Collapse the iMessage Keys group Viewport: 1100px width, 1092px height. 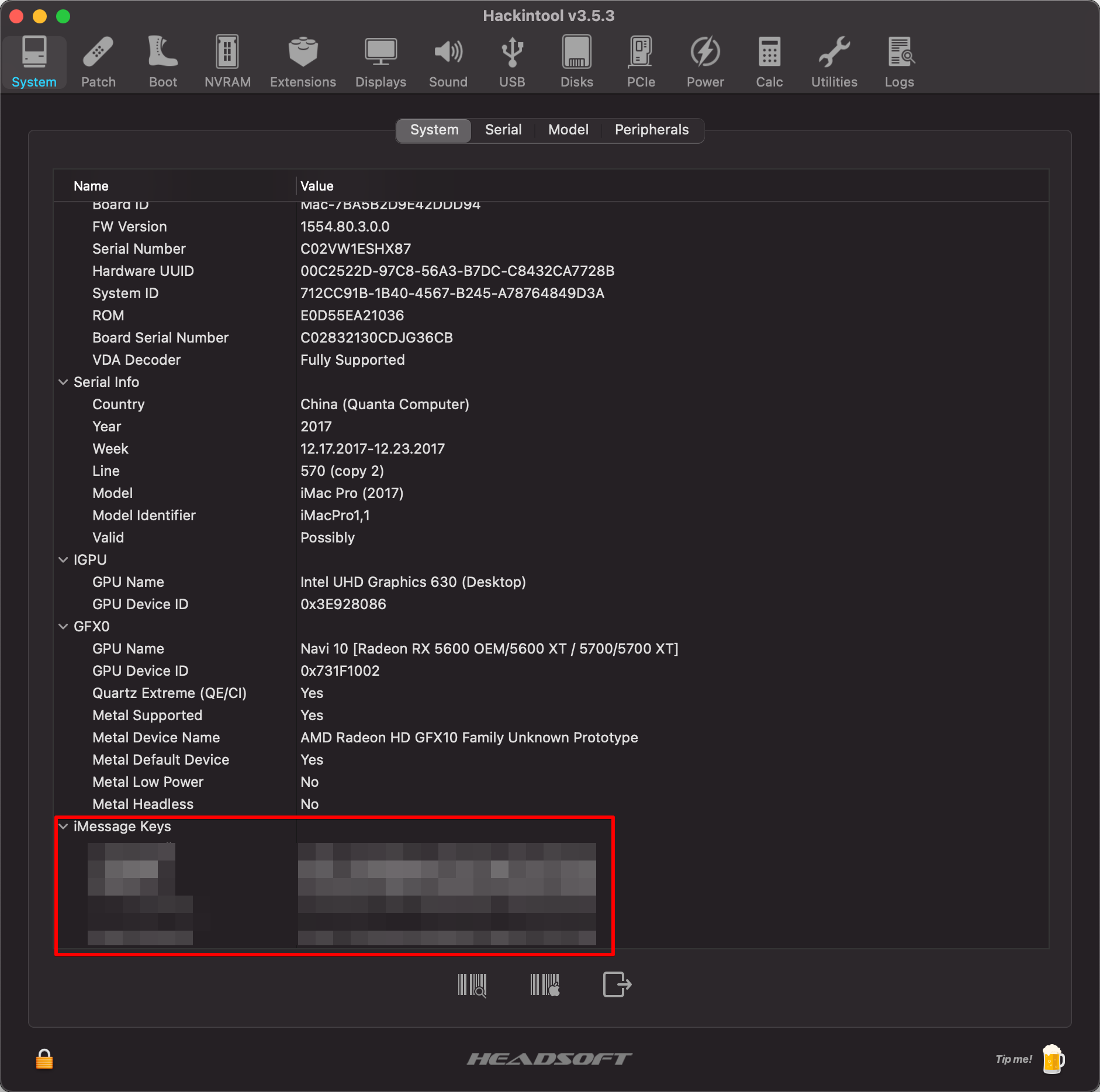63,827
